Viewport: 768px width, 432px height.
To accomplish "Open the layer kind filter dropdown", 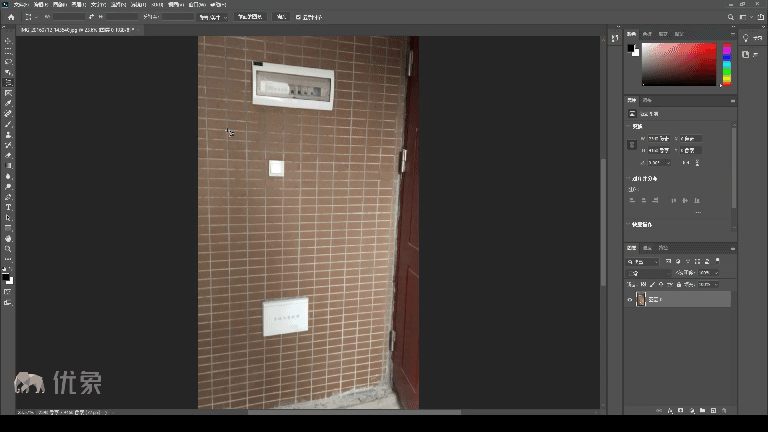I will point(638,261).
